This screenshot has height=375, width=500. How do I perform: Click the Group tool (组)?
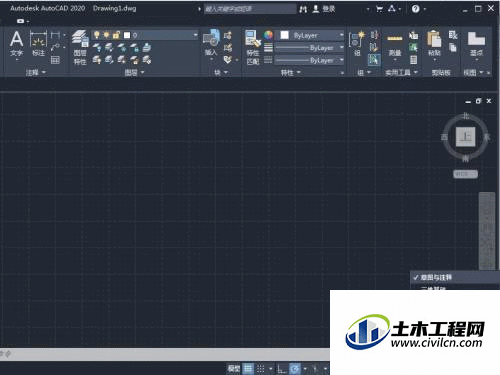[x=357, y=44]
